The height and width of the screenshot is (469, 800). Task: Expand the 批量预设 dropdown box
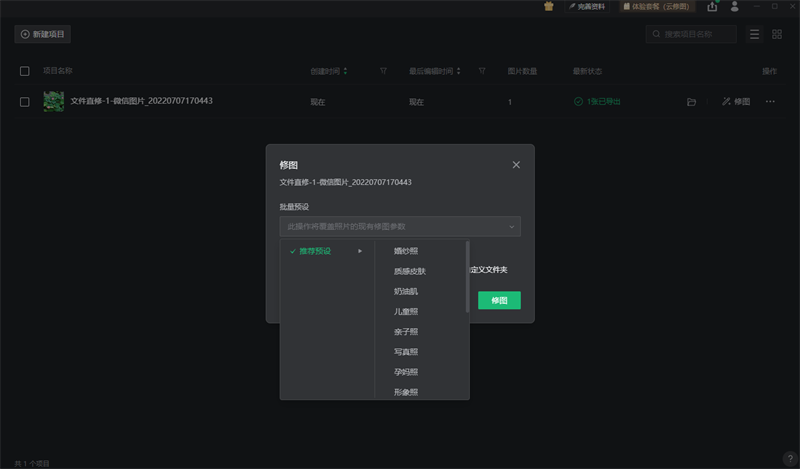[400, 227]
